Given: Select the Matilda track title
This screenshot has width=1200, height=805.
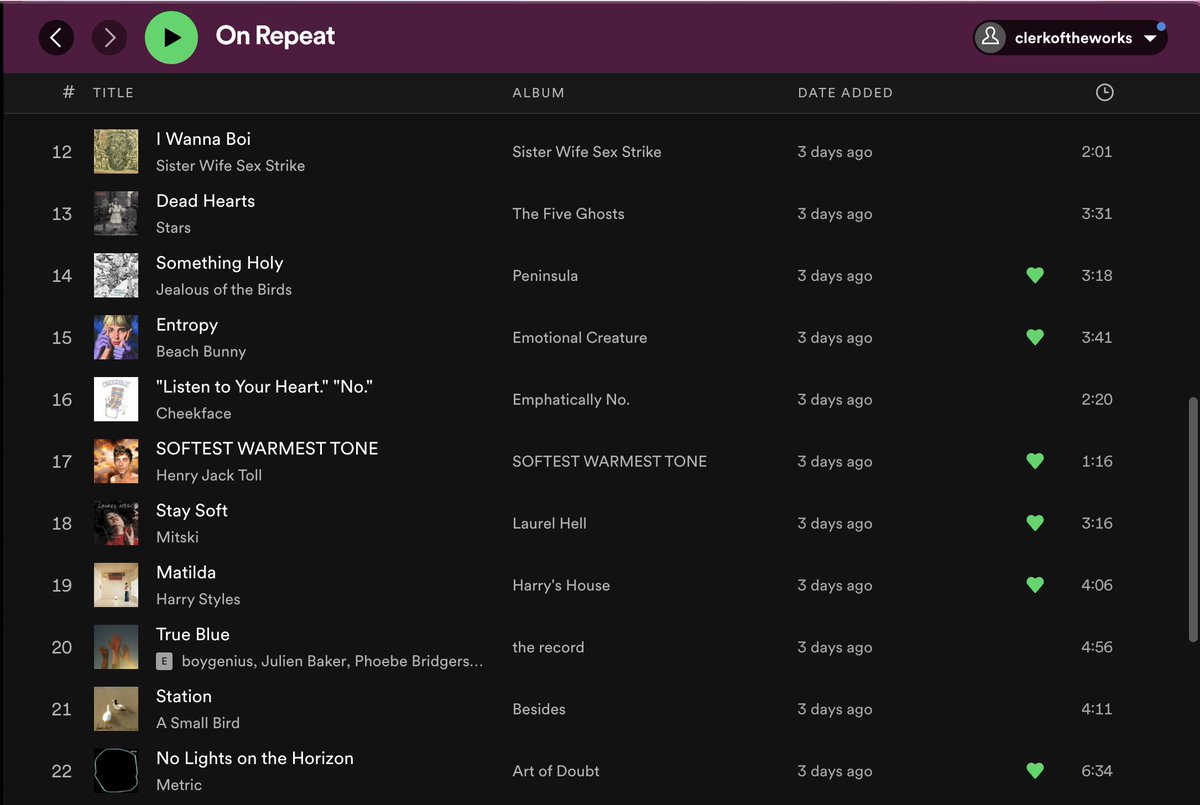Looking at the screenshot, I should click(x=186, y=572).
